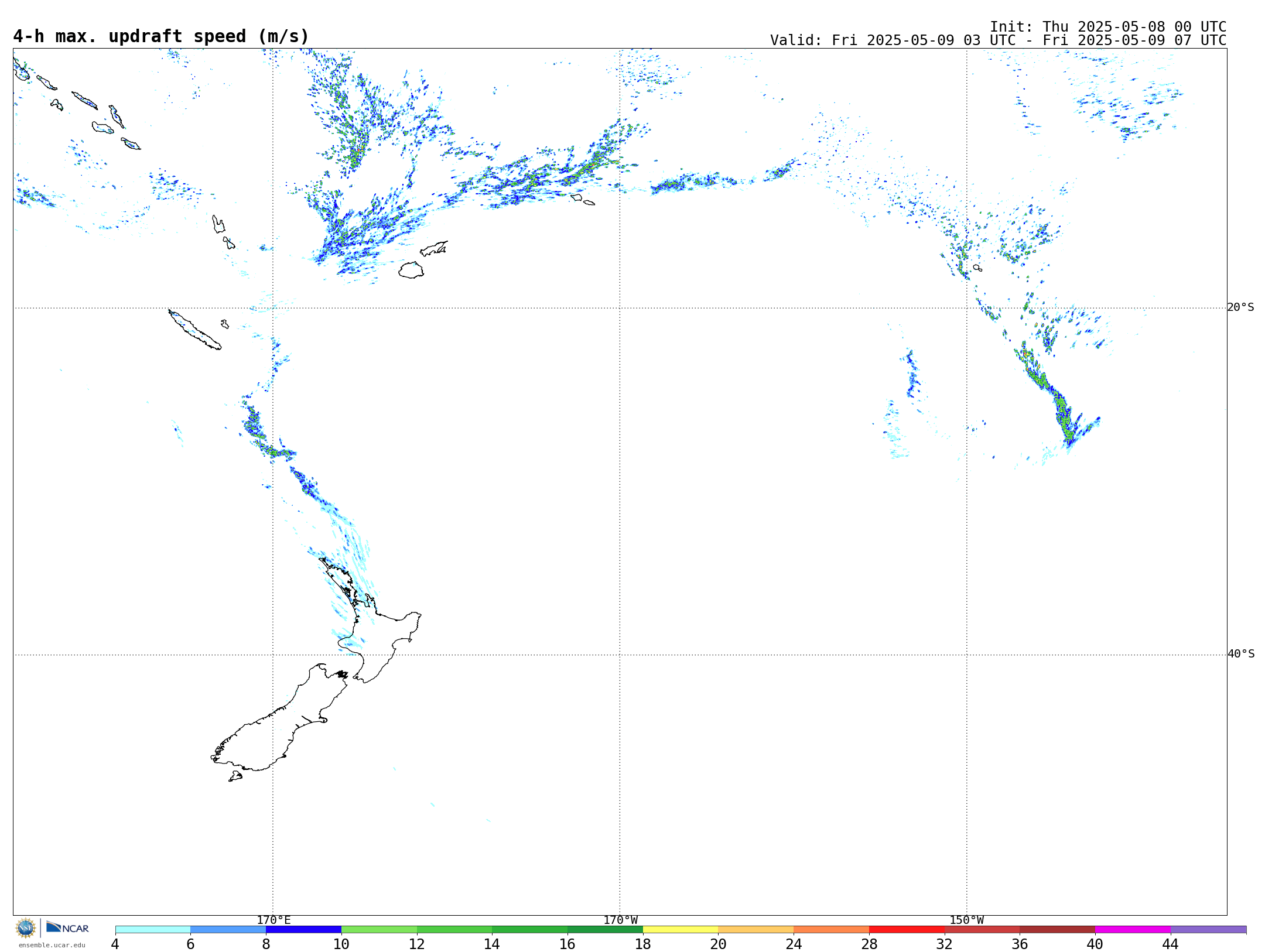This screenshot has width=1265, height=952.
Task: Pick the yellow 18-20 colorbar swatch
Action: 681,930
